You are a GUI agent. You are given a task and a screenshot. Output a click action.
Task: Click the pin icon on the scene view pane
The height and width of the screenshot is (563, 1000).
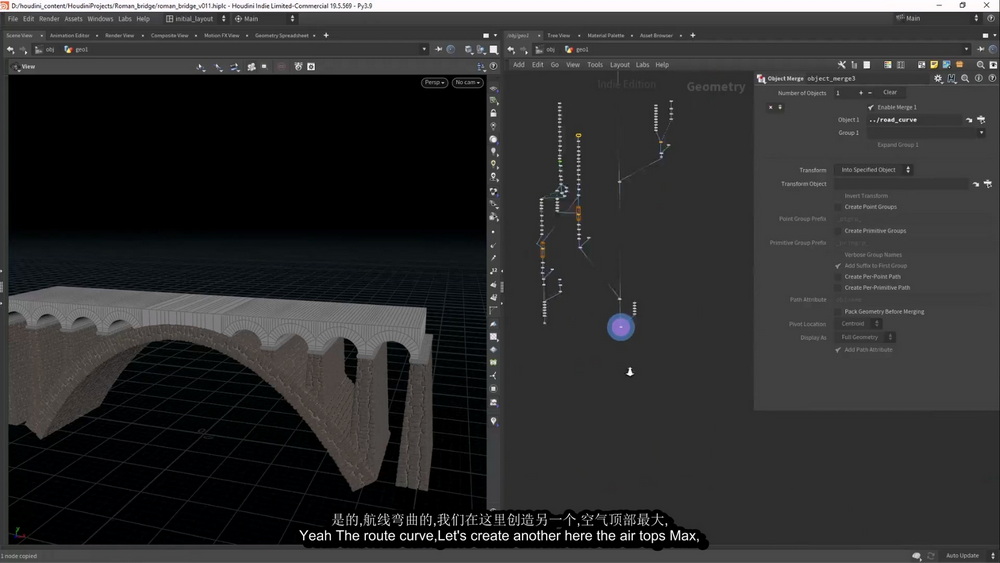(x=438, y=49)
